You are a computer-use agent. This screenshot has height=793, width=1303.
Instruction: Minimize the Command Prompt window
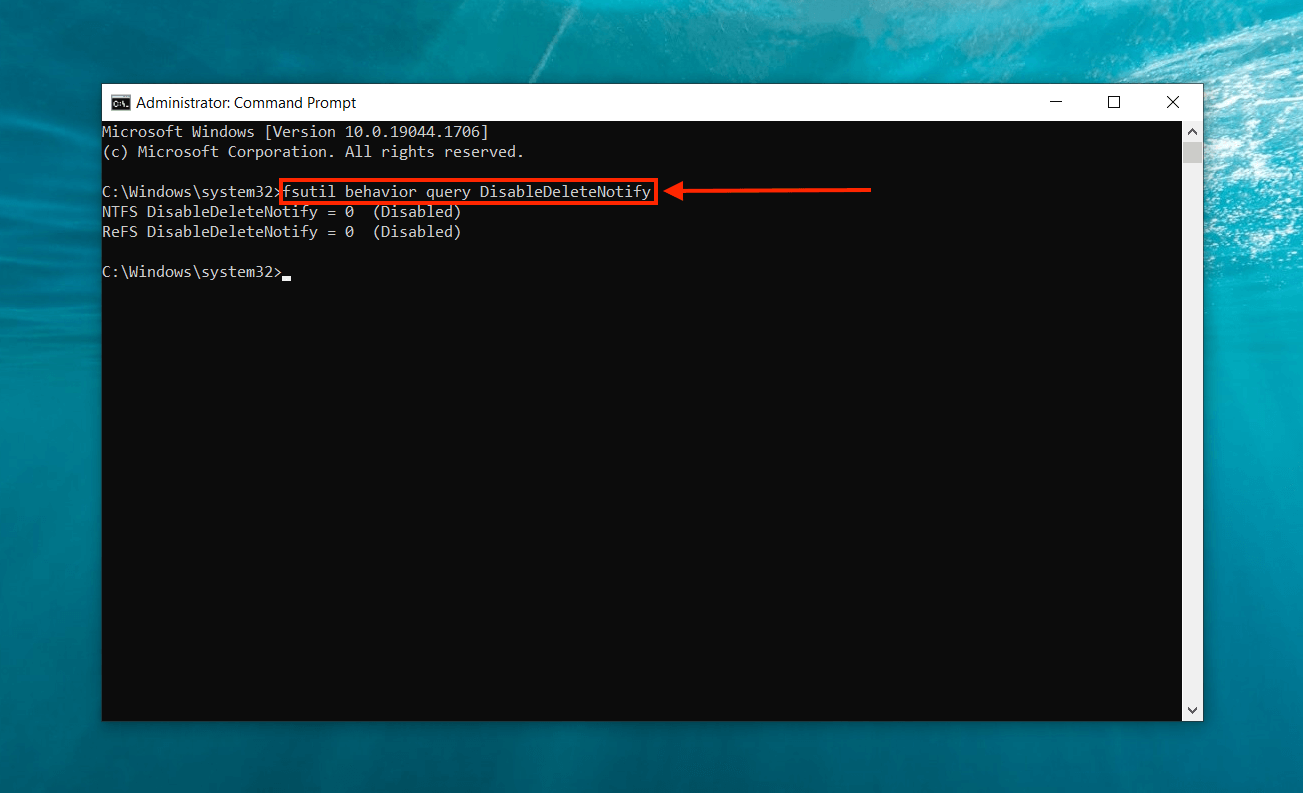[x=1055, y=103]
